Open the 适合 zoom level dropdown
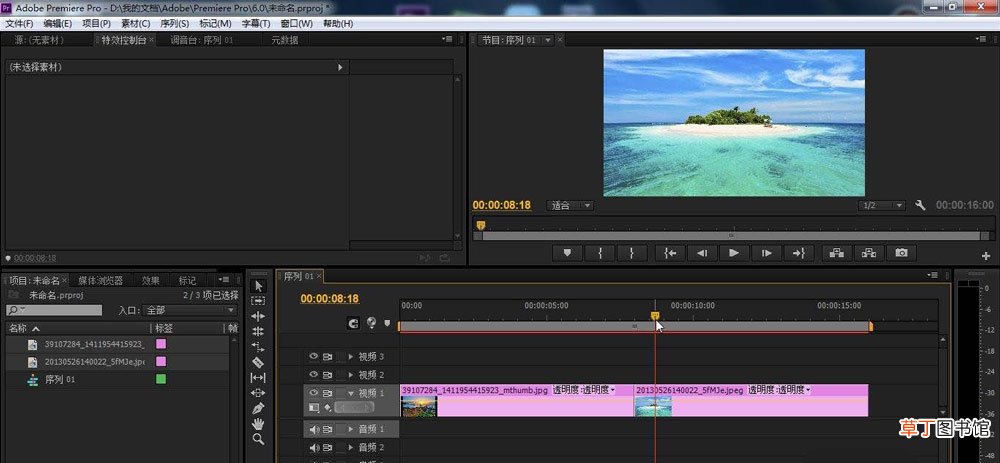Viewport: 1000px width, 463px height. point(570,205)
